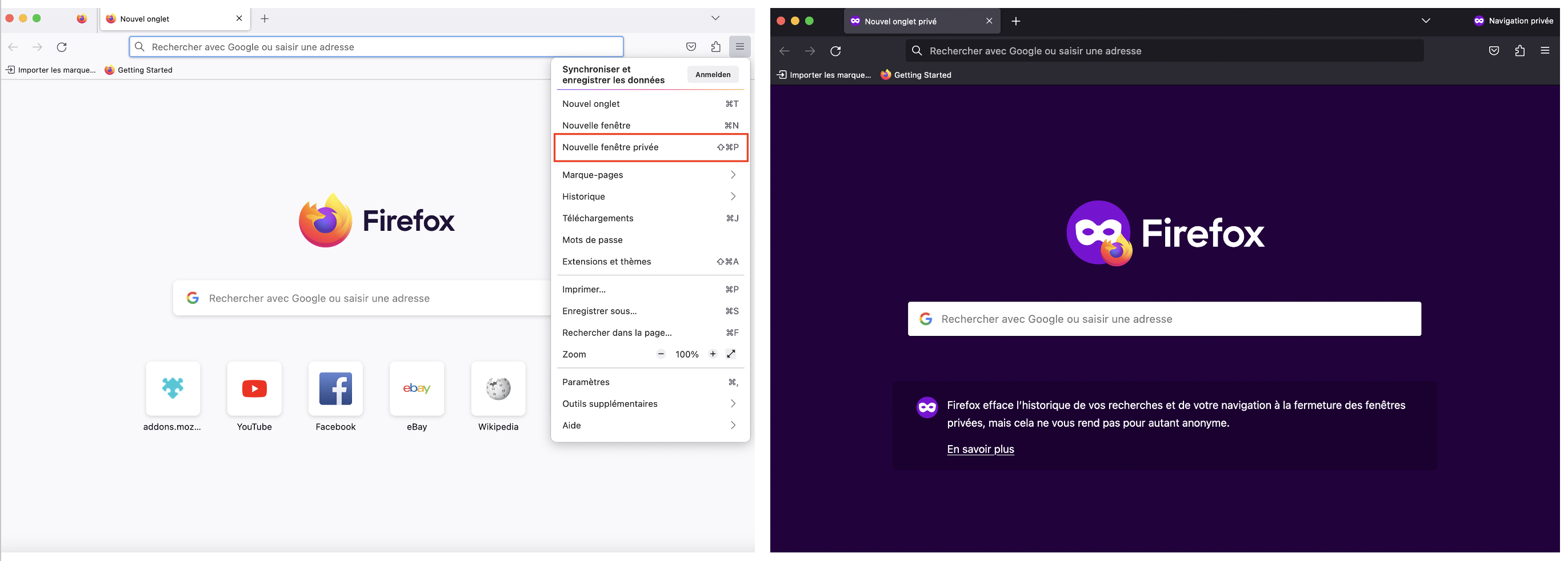Screen dimensions: 1568x561
Task: Open Getting Started bookmark in left window
Action: [139, 70]
